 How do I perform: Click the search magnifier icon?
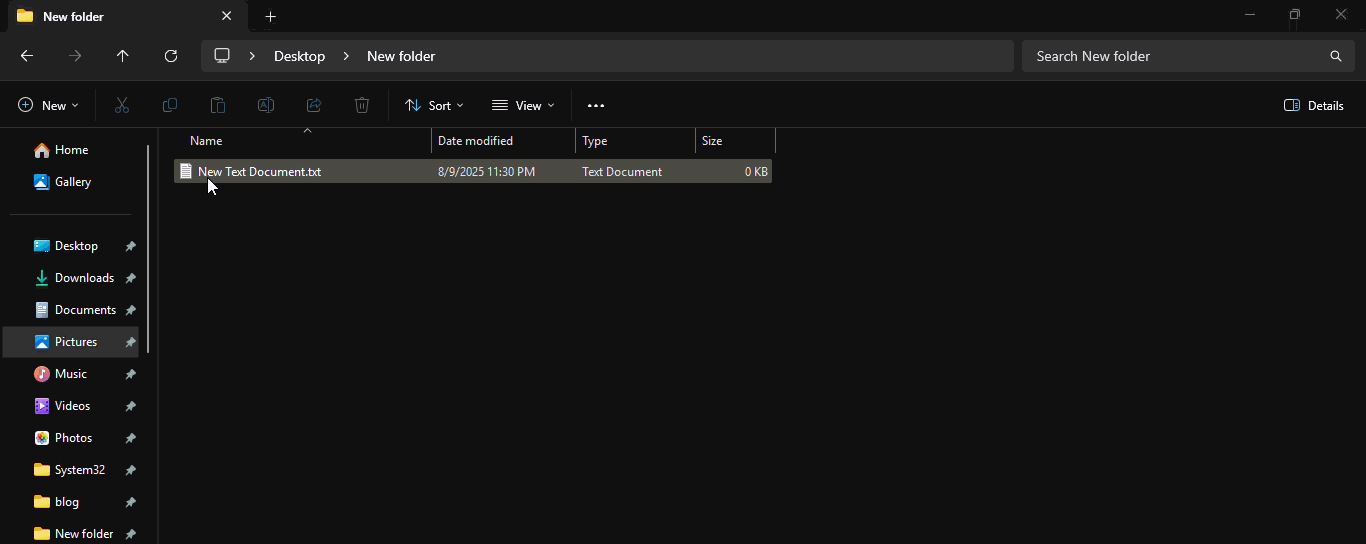click(x=1336, y=56)
